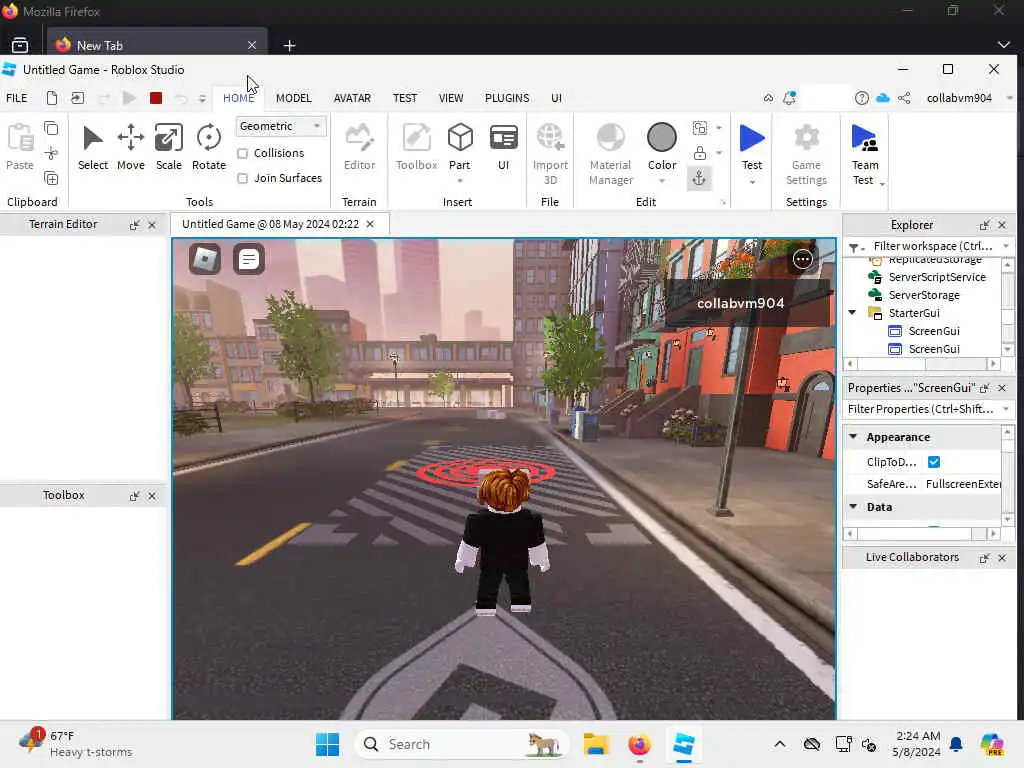
Task: Collapse the StarterGui tree node
Action: [x=852, y=313]
